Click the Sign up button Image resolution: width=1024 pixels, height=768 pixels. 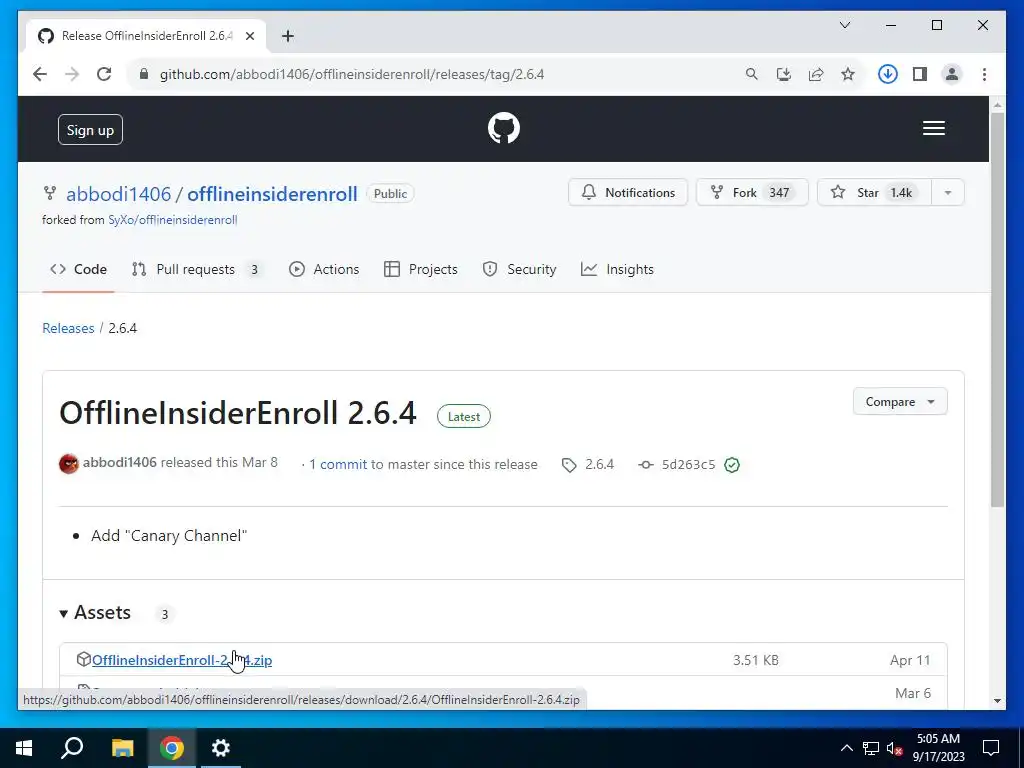coord(90,129)
